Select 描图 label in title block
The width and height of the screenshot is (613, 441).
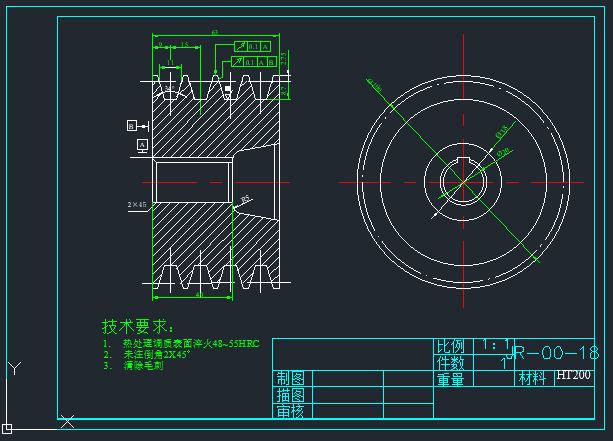point(290,395)
